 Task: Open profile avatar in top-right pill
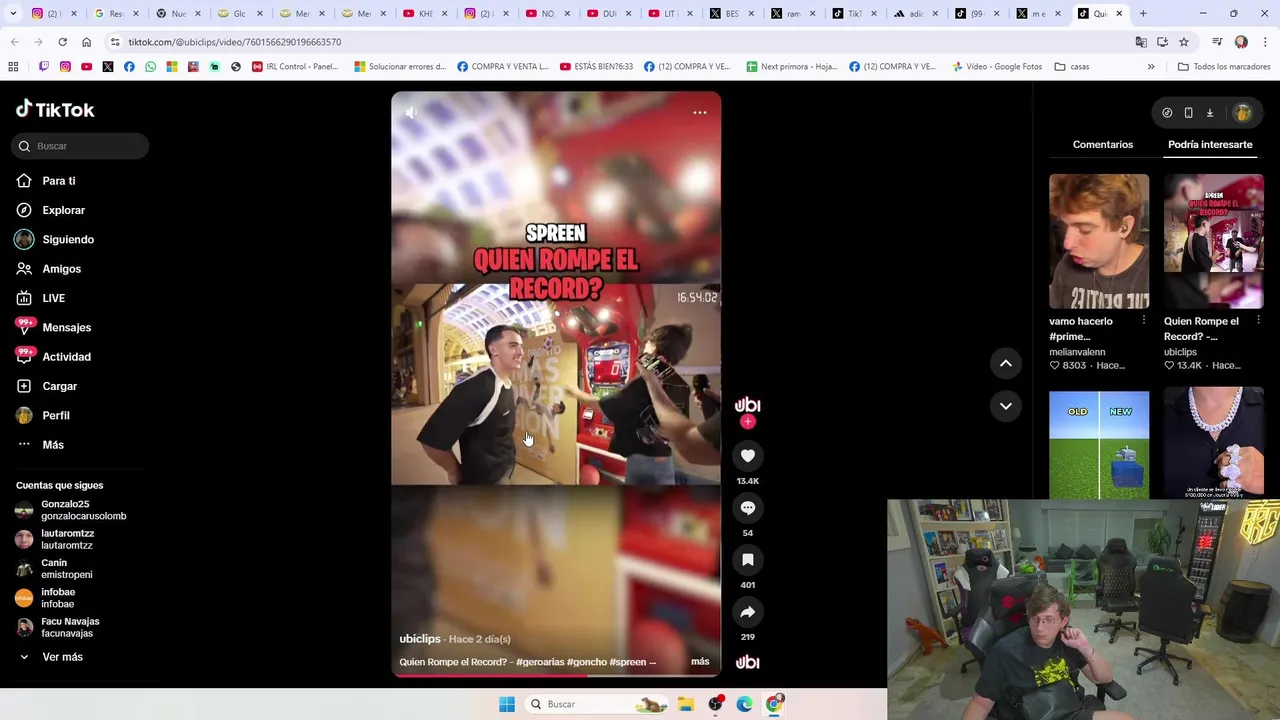pyautogui.click(x=1242, y=113)
